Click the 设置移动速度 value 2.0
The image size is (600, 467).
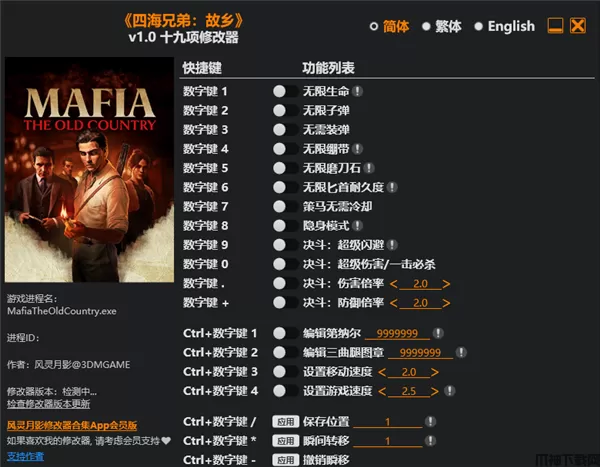click(409, 372)
